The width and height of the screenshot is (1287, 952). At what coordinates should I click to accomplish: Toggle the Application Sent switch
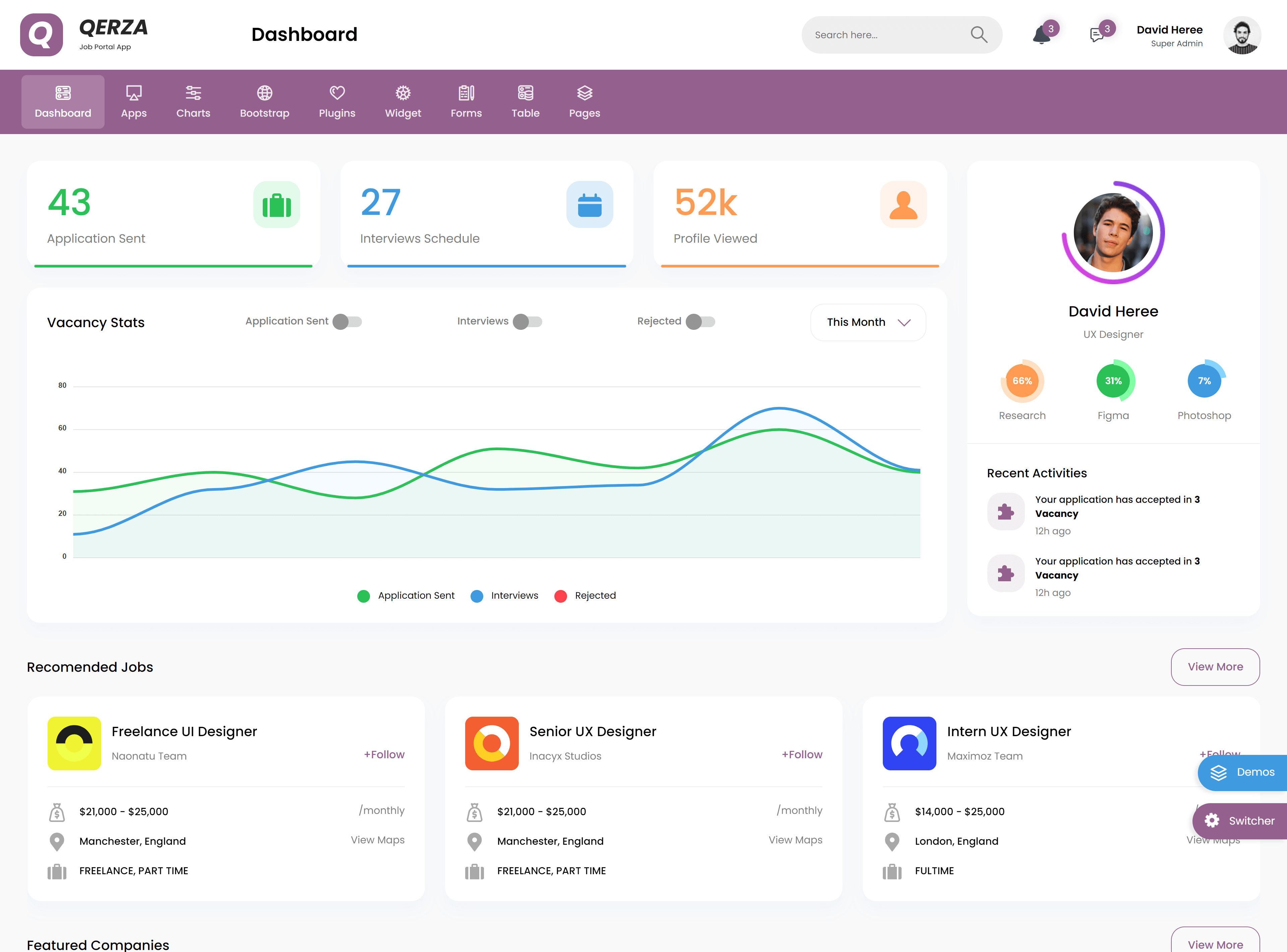coord(347,321)
